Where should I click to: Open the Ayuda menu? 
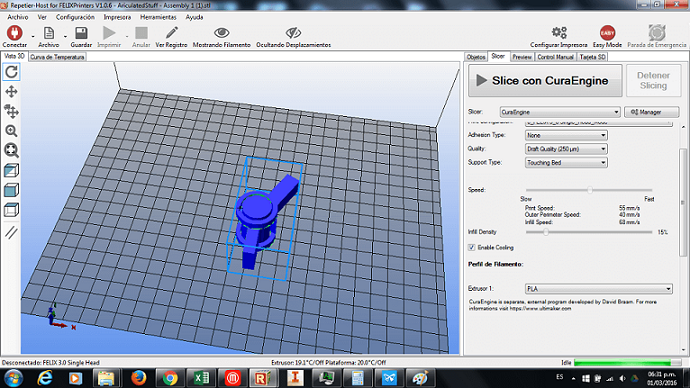pyautogui.click(x=194, y=17)
